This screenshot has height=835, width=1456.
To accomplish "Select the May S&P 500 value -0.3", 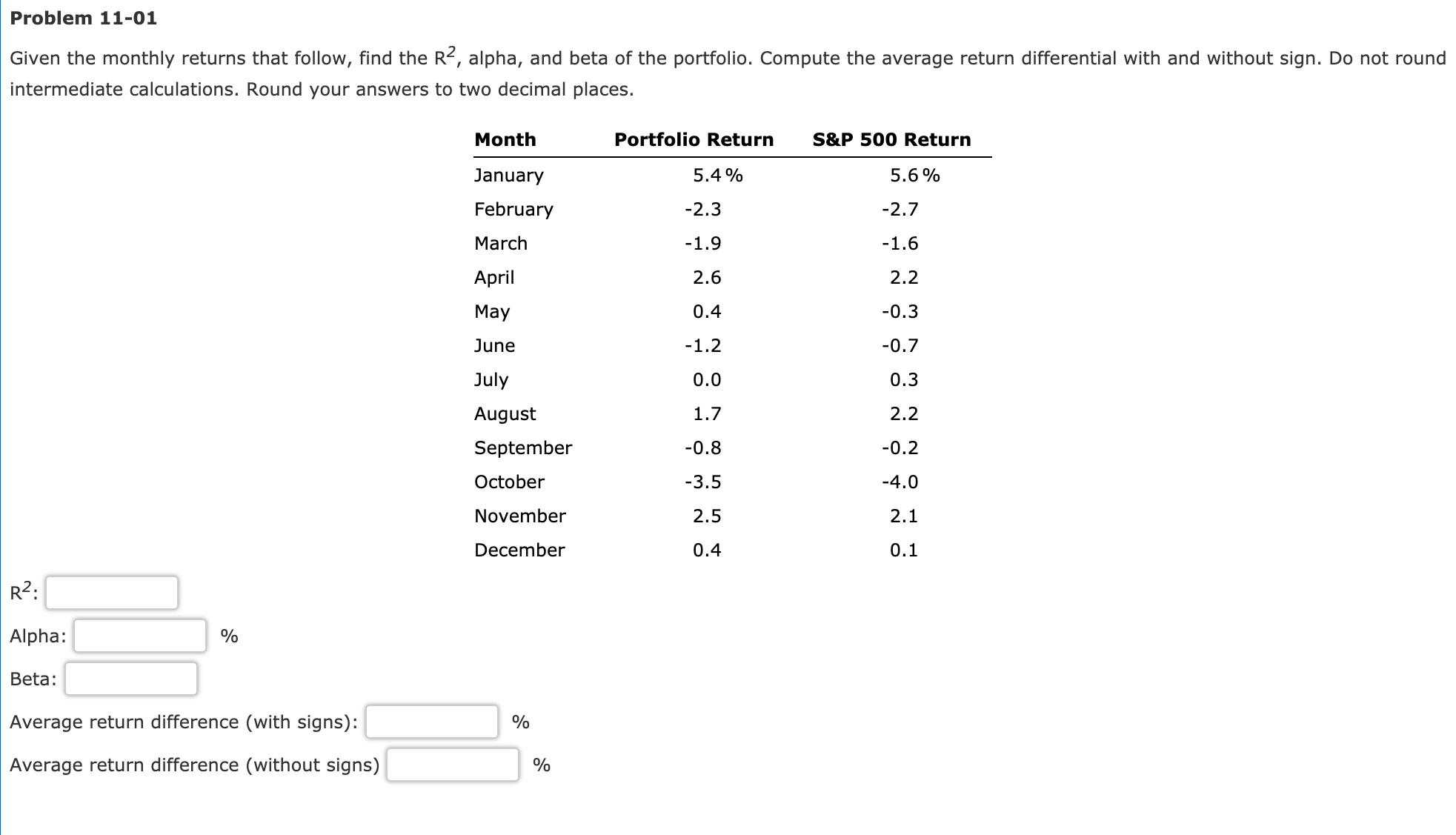I will coord(900,311).
